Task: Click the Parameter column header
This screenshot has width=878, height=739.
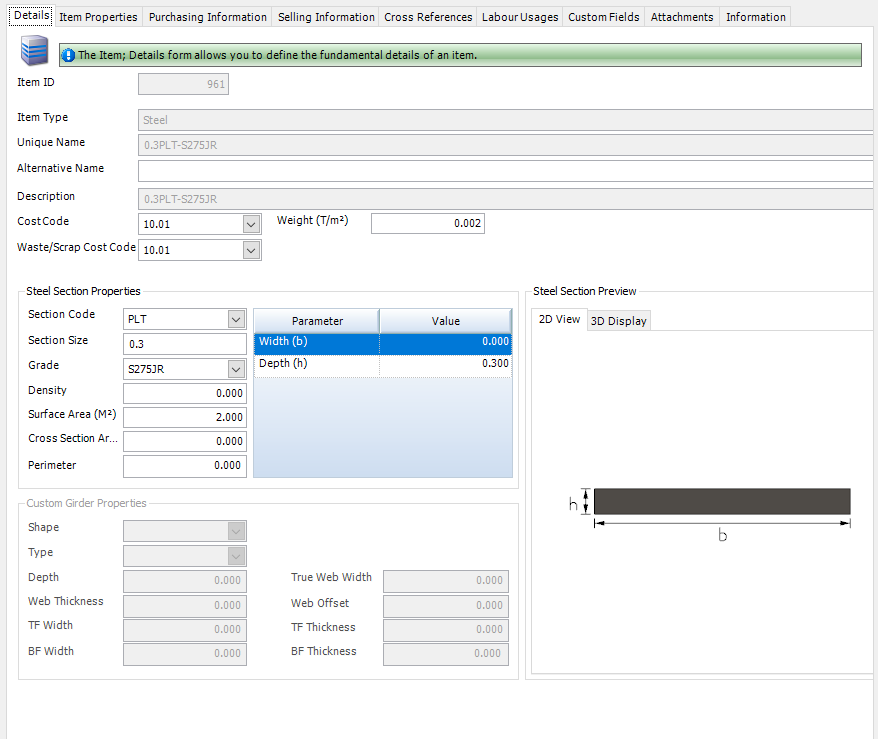Action: coord(317,321)
